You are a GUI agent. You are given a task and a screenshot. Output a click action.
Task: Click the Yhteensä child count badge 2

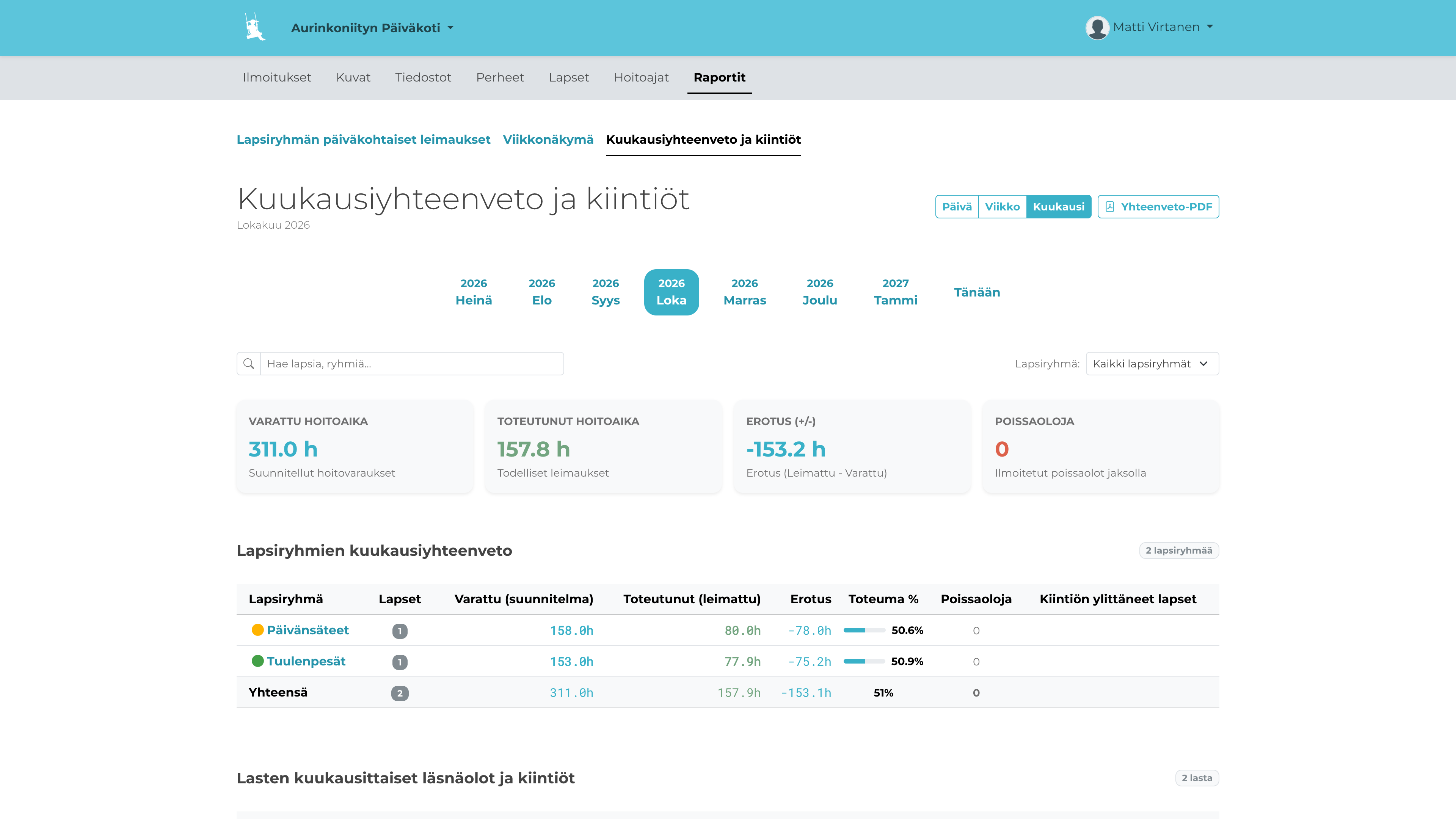click(x=400, y=693)
